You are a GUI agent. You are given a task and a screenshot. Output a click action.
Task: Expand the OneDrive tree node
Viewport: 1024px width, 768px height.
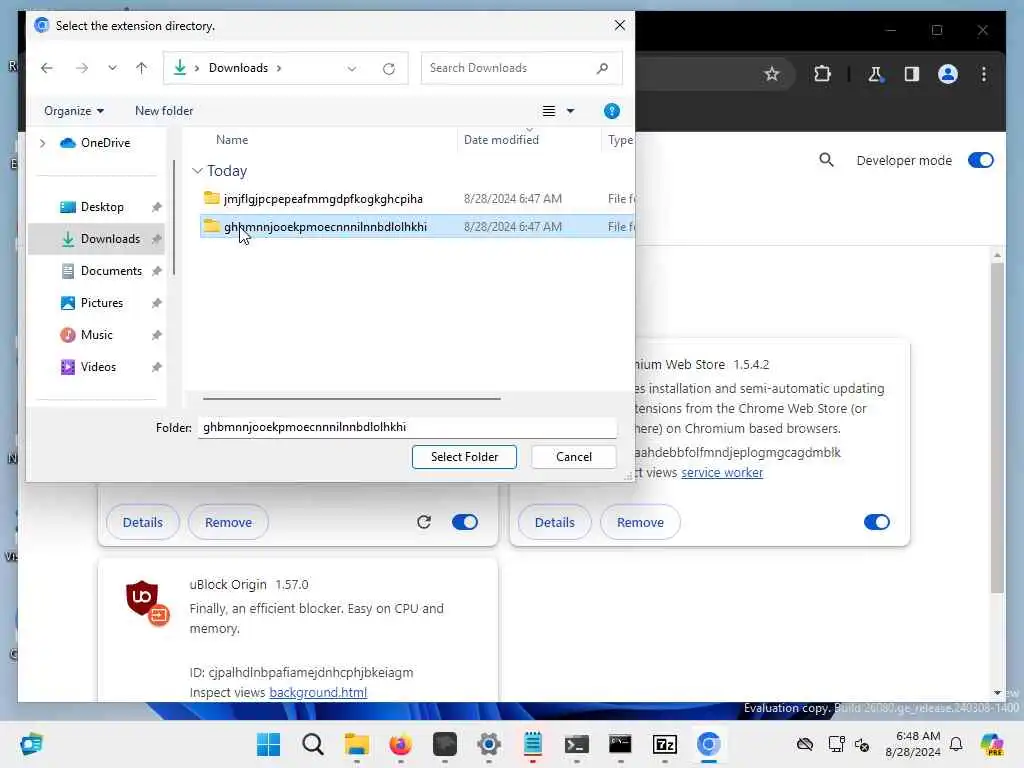pyautogui.click(x=42, y=143)
